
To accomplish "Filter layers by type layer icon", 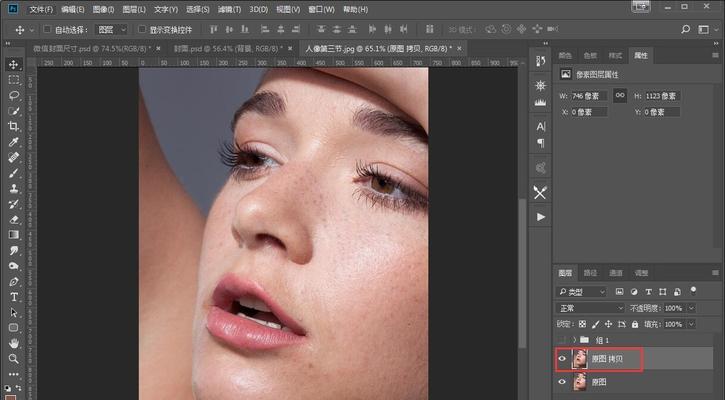I will [x=648, y=292].
